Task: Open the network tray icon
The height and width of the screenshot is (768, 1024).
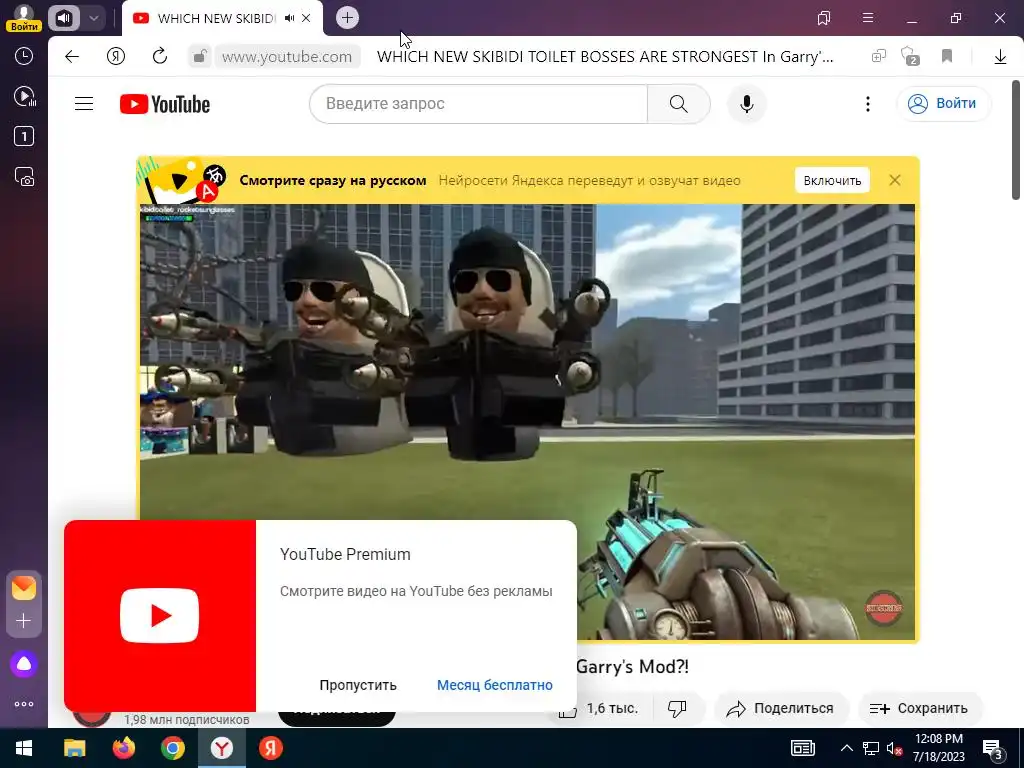Action: point(871,748)
